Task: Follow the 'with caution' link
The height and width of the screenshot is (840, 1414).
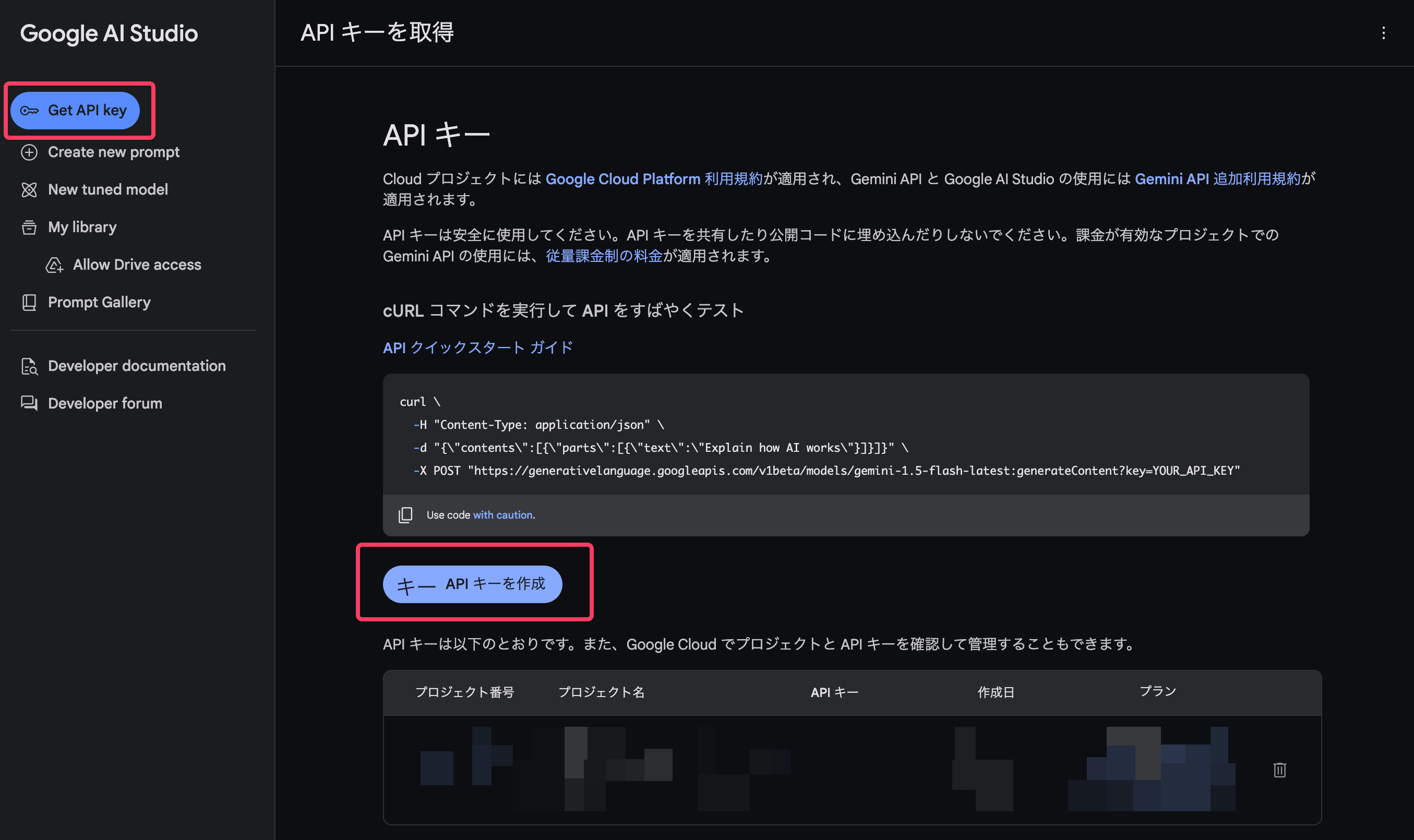Action: [502, 515]
